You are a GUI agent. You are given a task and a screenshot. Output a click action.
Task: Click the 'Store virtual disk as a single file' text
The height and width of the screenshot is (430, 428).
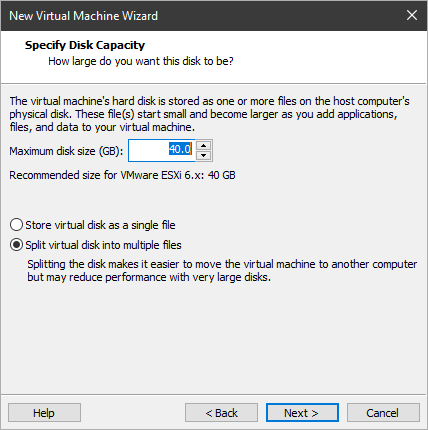point(100,225)
